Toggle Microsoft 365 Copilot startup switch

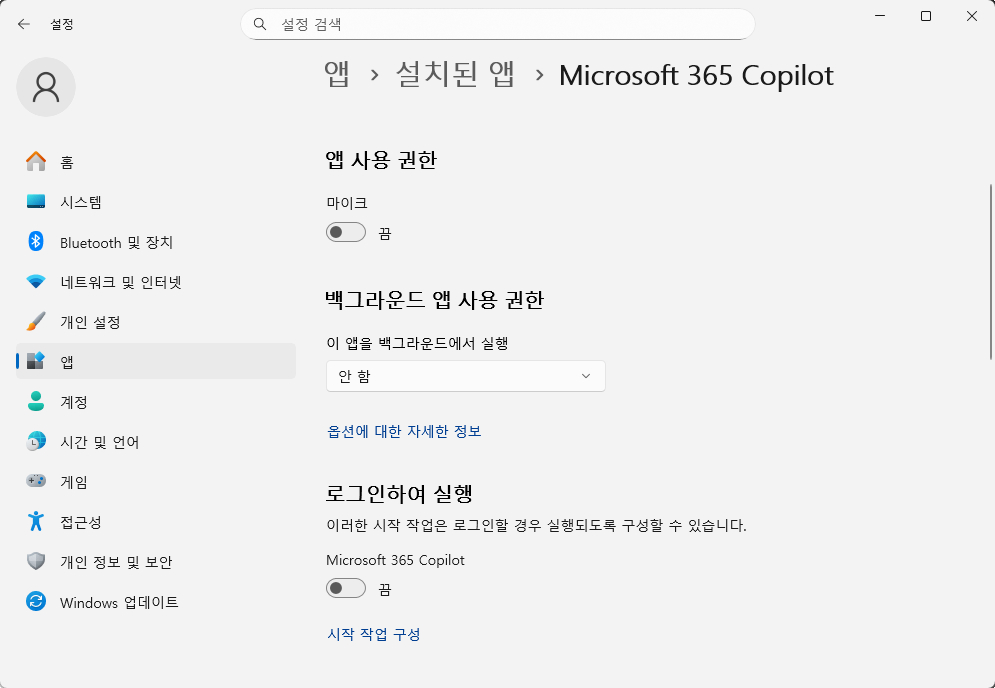pos(346,588)
